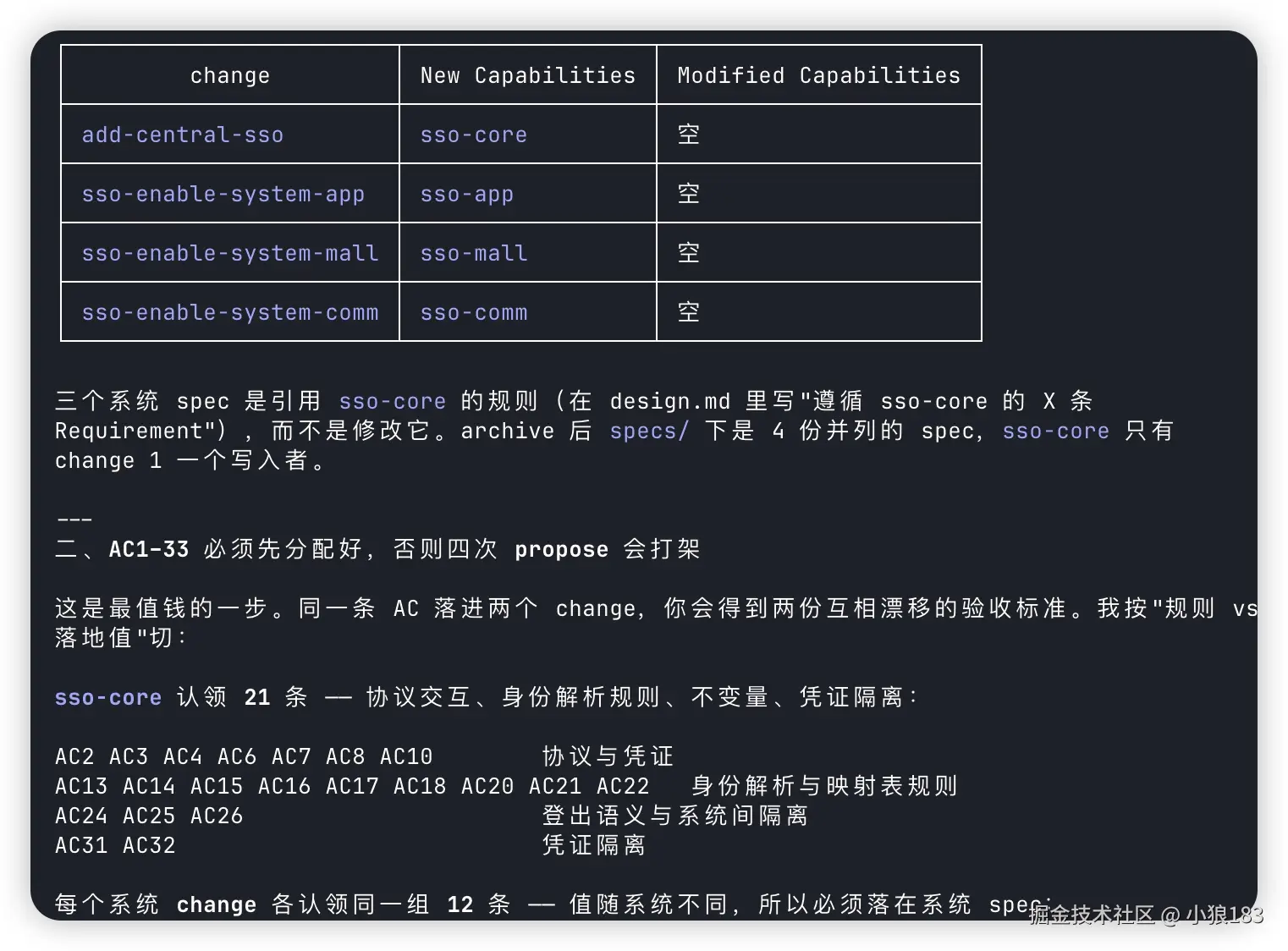Click sso-core code text after 'spec 是引用'
This screenshot has height=951, width=1288.
click(x=393, y=401)
